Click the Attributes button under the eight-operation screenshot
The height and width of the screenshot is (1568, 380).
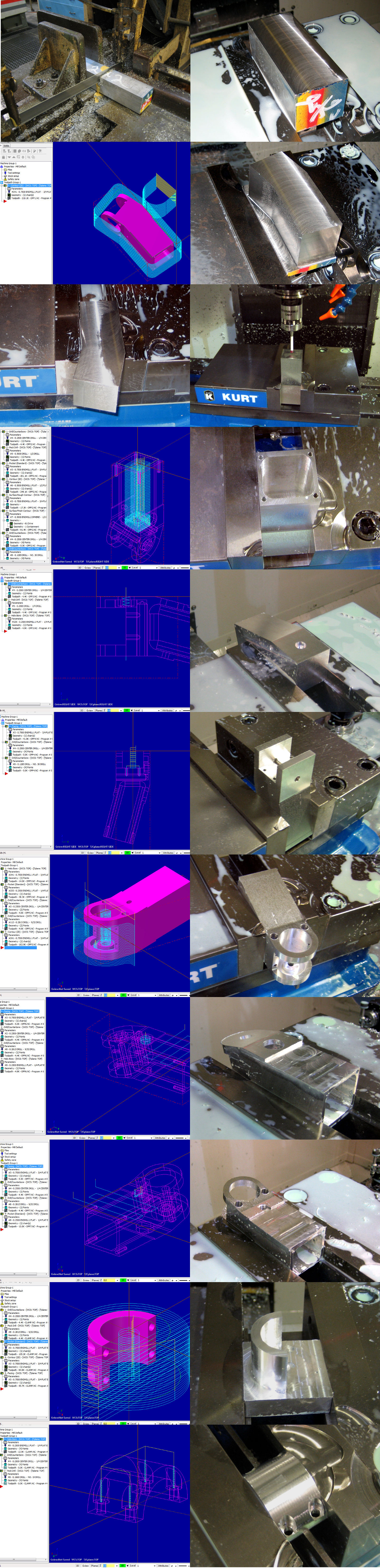coord(166,567)
